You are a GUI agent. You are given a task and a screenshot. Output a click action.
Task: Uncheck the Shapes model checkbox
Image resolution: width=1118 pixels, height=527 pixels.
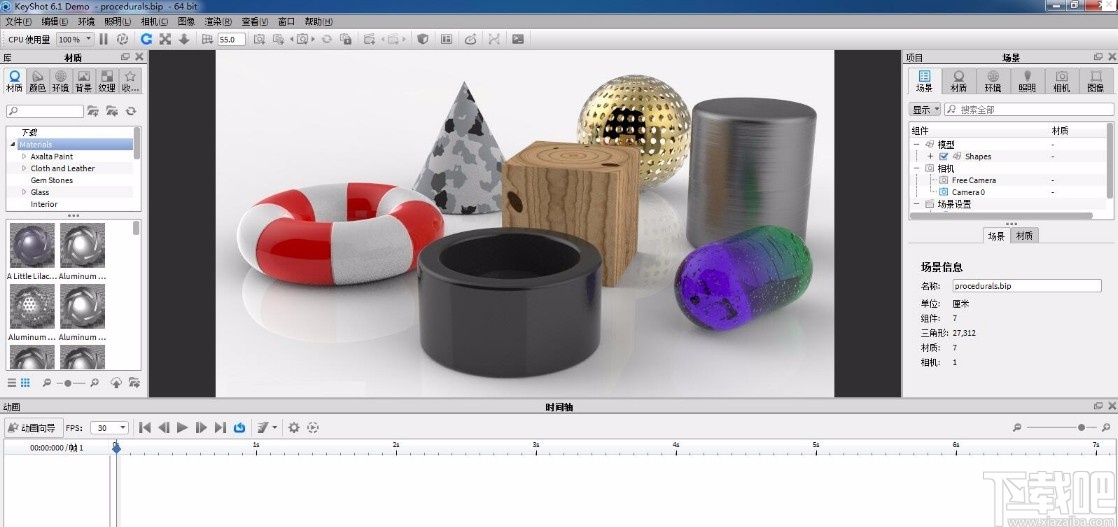(x=944, y=157)
